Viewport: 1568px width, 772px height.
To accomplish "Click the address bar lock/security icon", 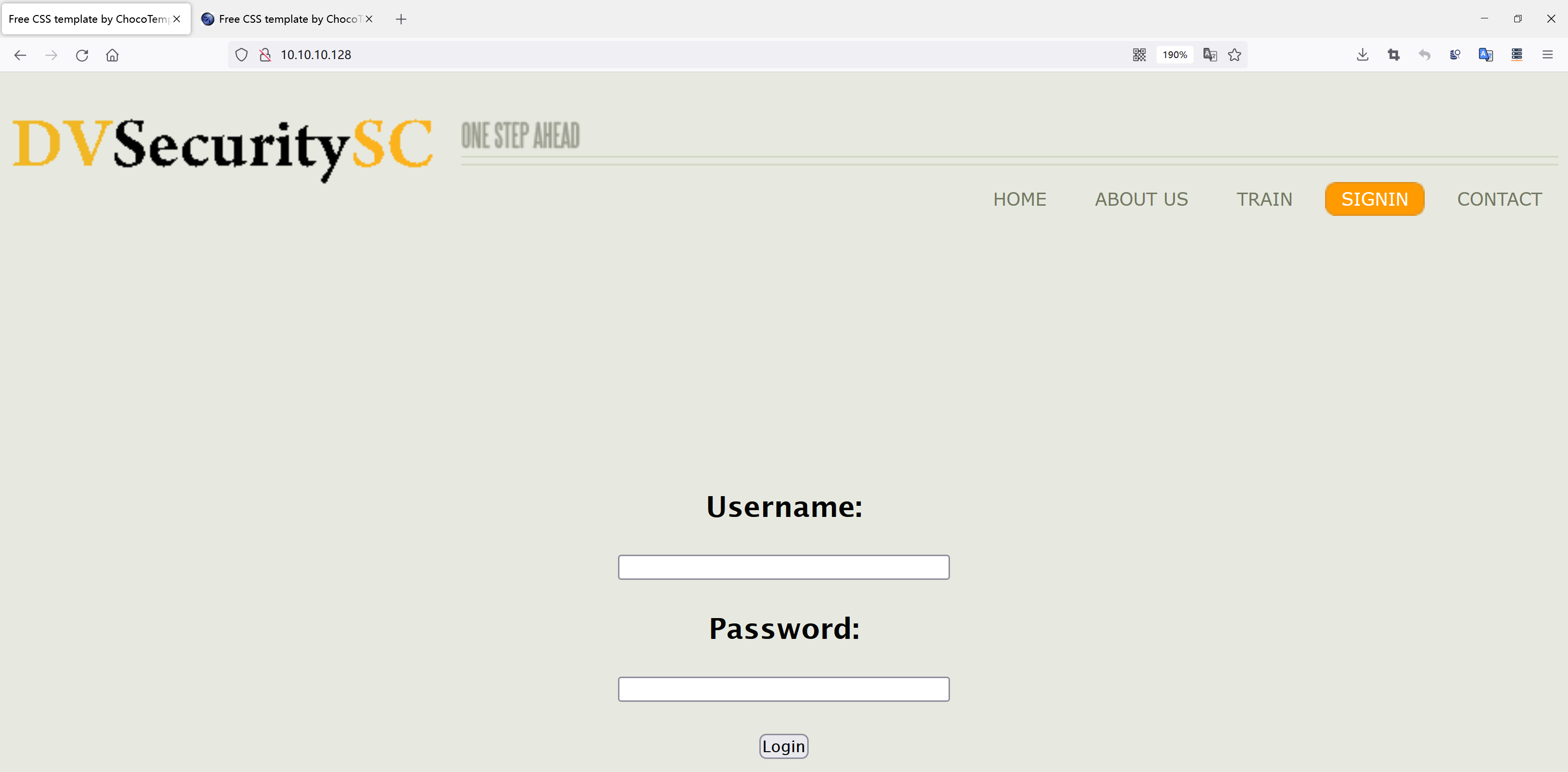I will [265, 54].
